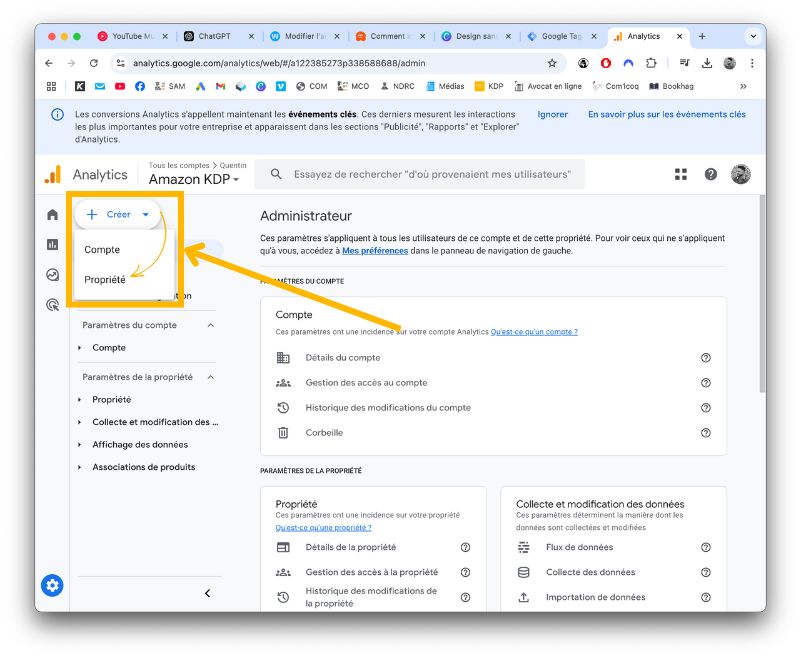Open the Google apps grid icon
The image size is (801, 658).
[x=680, y=174]
